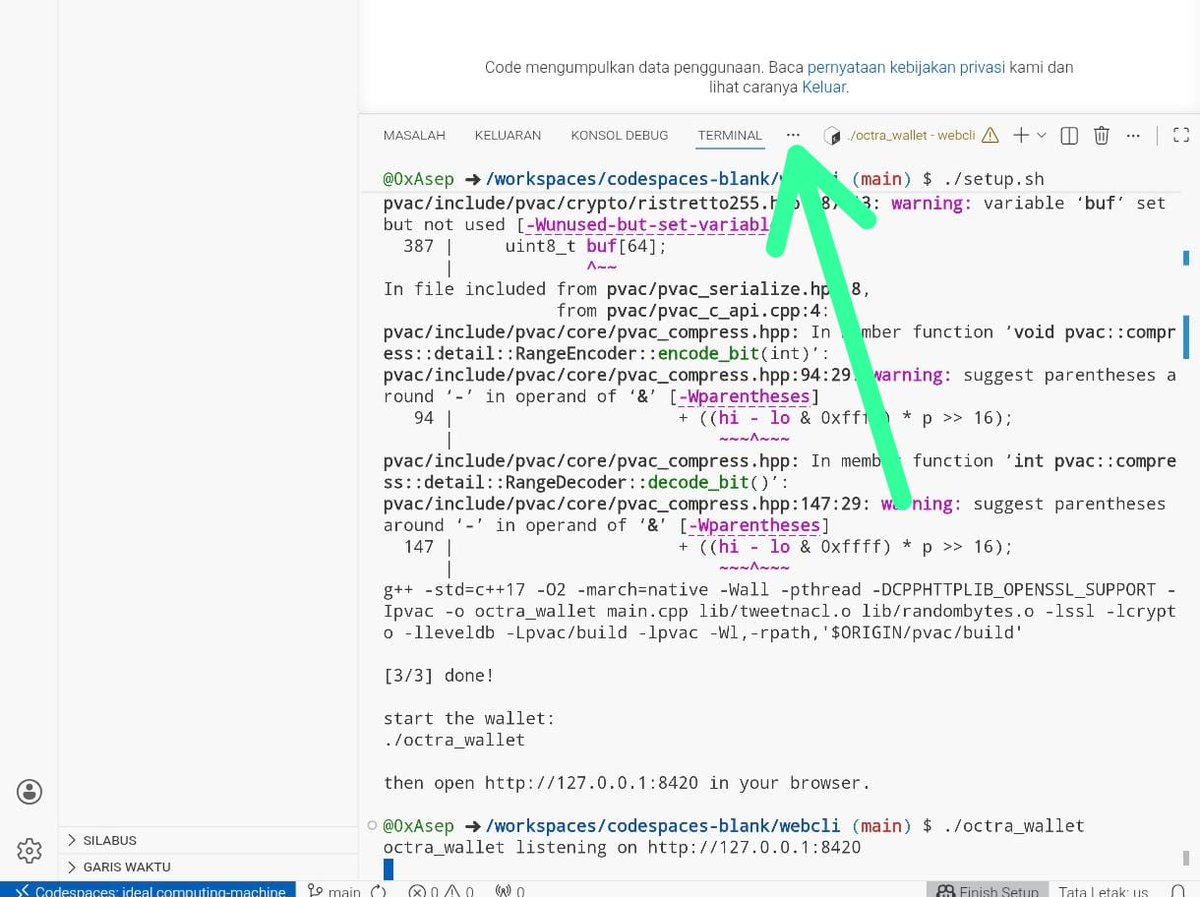This screenshot has height=897, width=1200.
Task: Click the Finish Setup button
Action: click(988, 890)
